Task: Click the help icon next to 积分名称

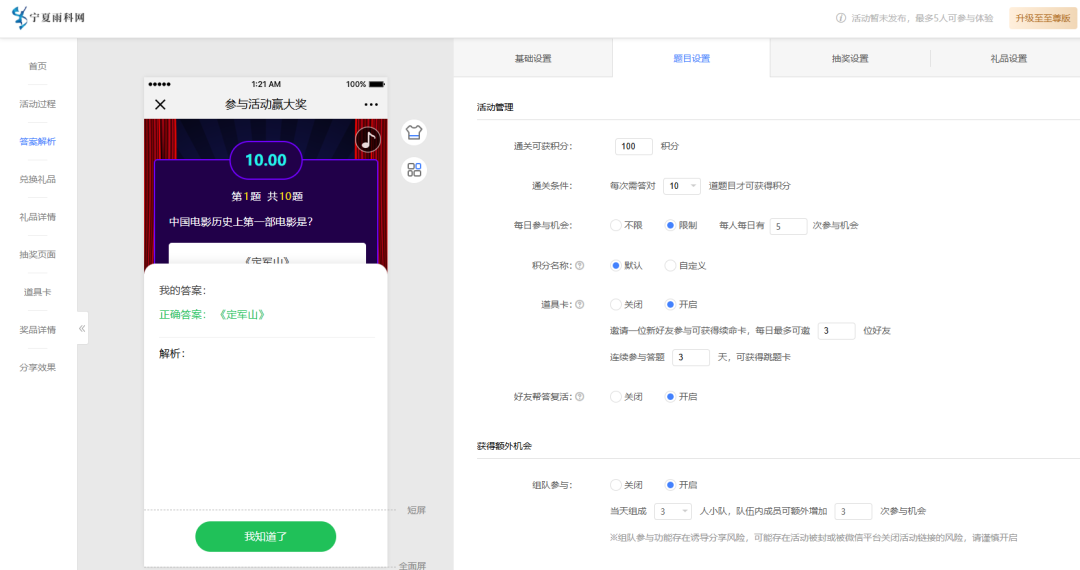Action: 580,266
